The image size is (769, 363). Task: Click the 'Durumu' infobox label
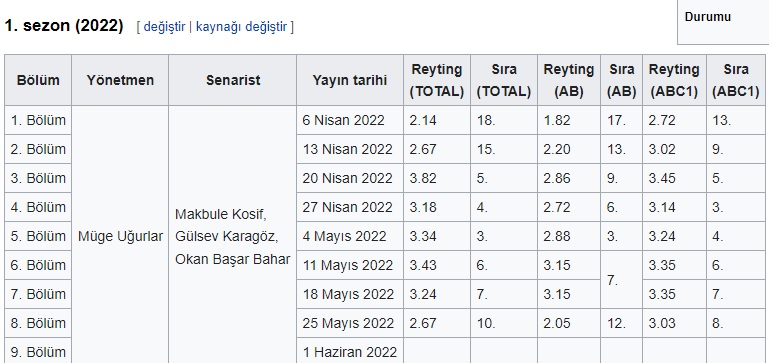(x=708, y=17)
